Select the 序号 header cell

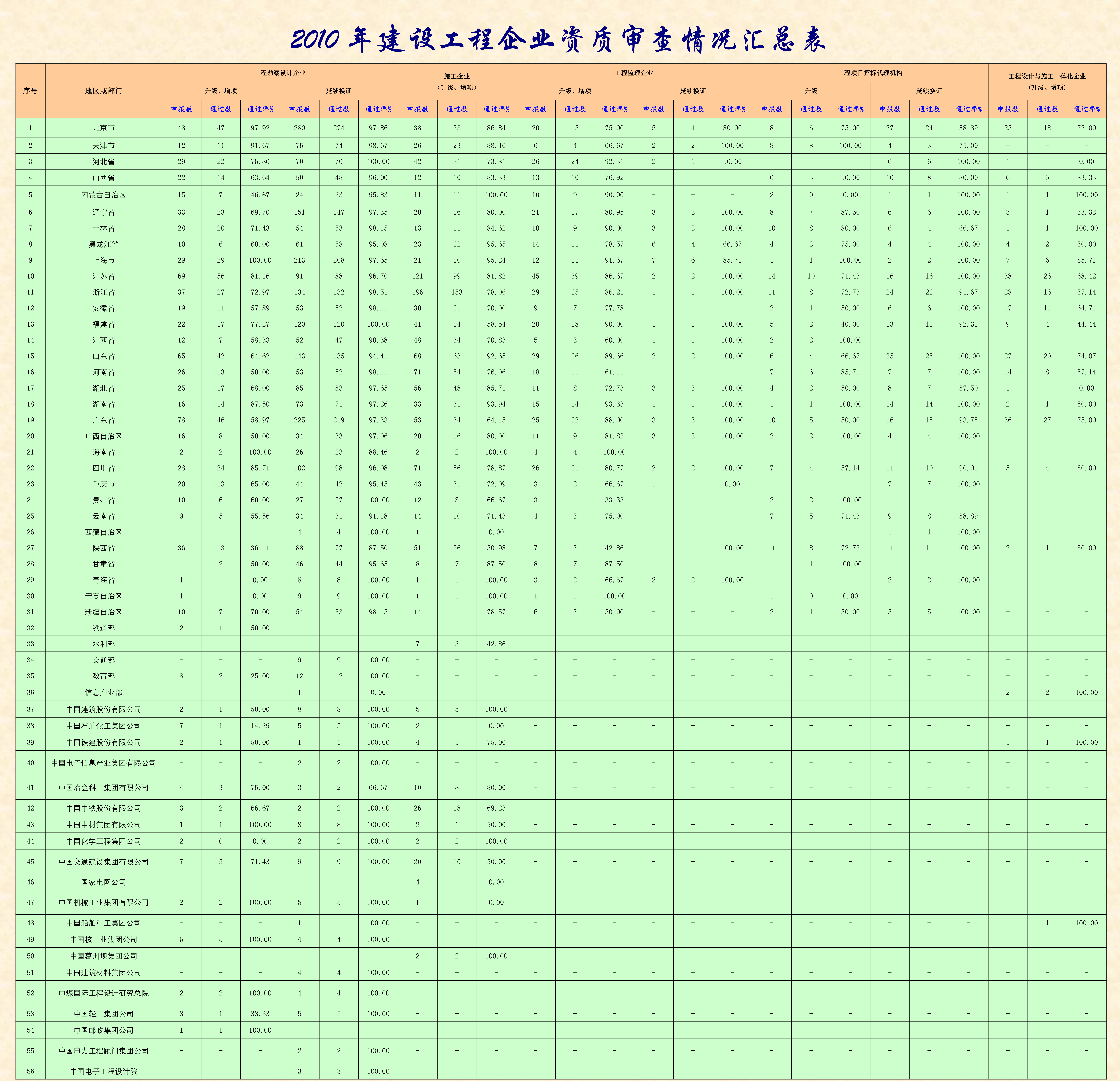[30, 91]
